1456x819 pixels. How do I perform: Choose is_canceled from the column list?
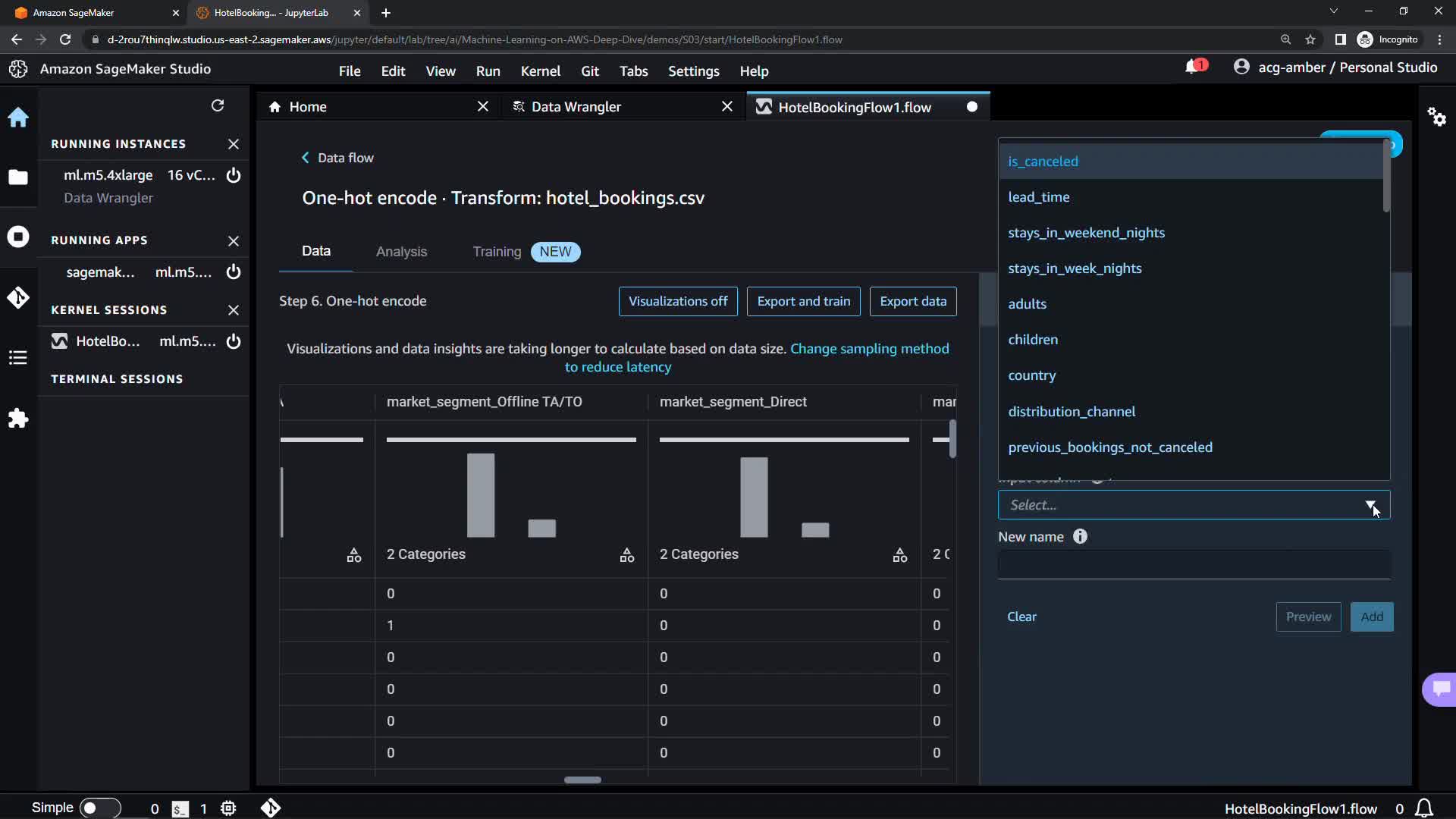pos(1043,162)
